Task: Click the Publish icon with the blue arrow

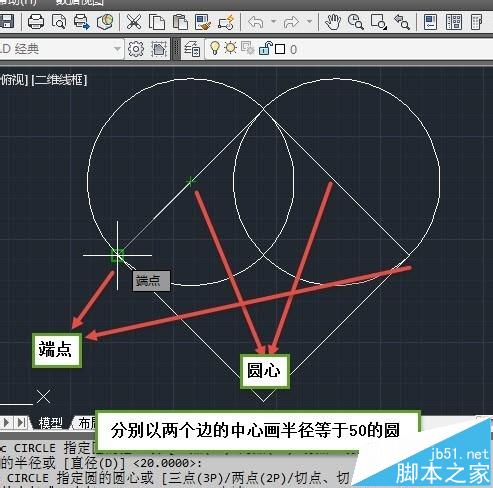Action: (x=82, y=22)
